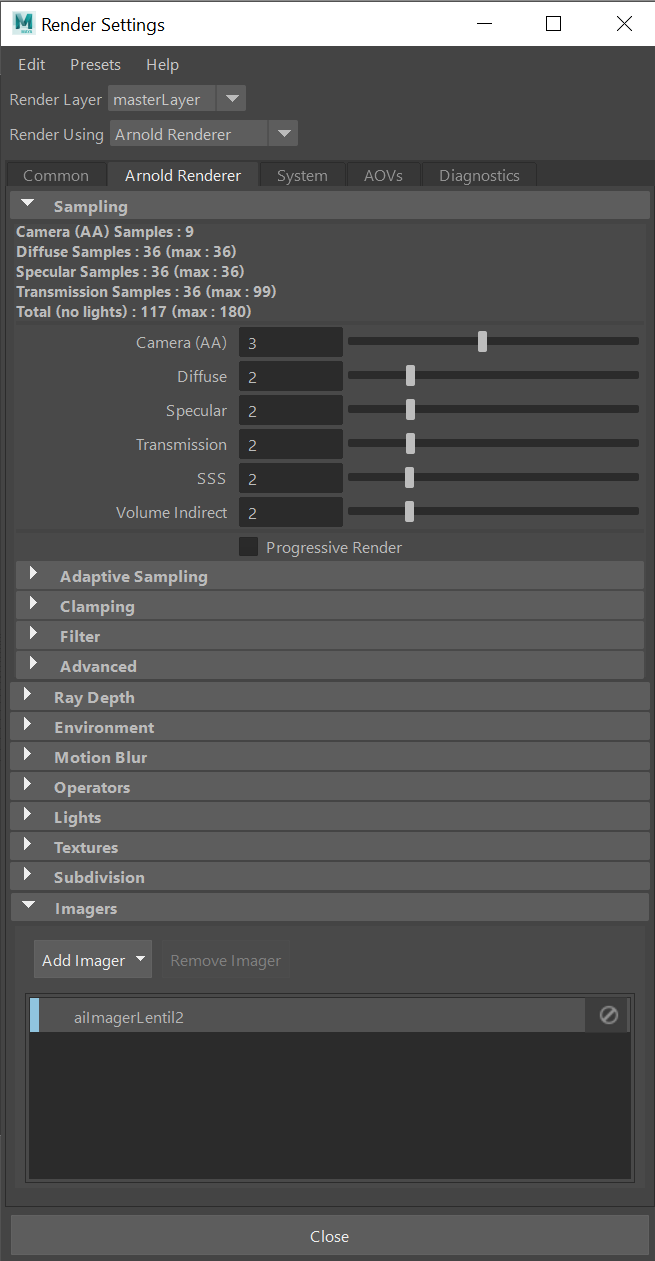Click the Diffuse value field
655x1261 pixels.
click(290, 377)
